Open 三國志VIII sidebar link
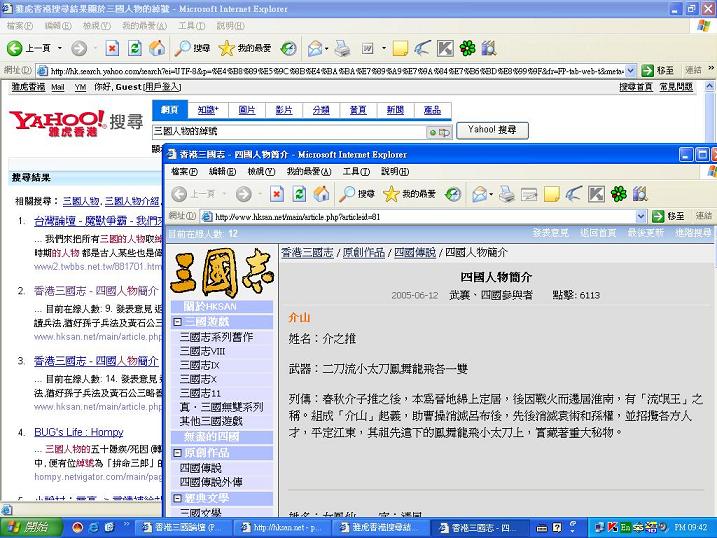The width and height of the screenshot is (717, 538). pos(202,351)
